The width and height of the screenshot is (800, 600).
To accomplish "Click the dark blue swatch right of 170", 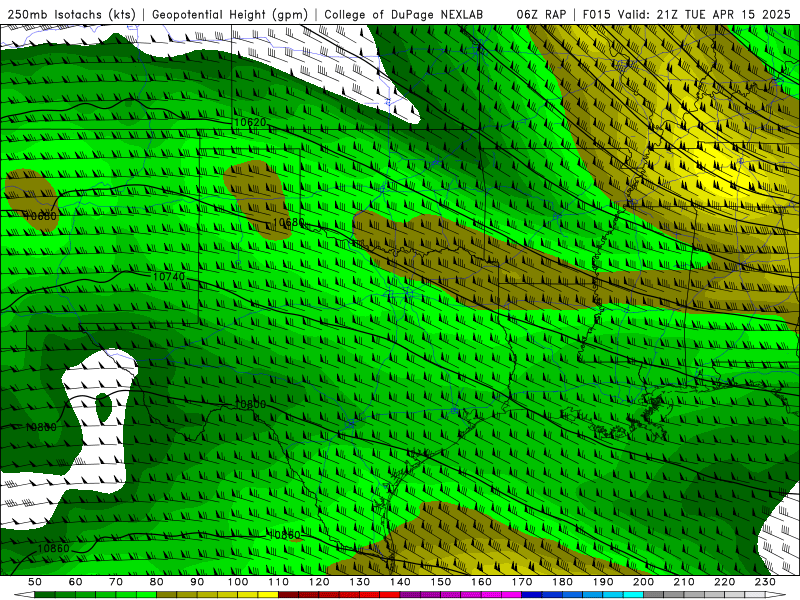I will (532, 595).
